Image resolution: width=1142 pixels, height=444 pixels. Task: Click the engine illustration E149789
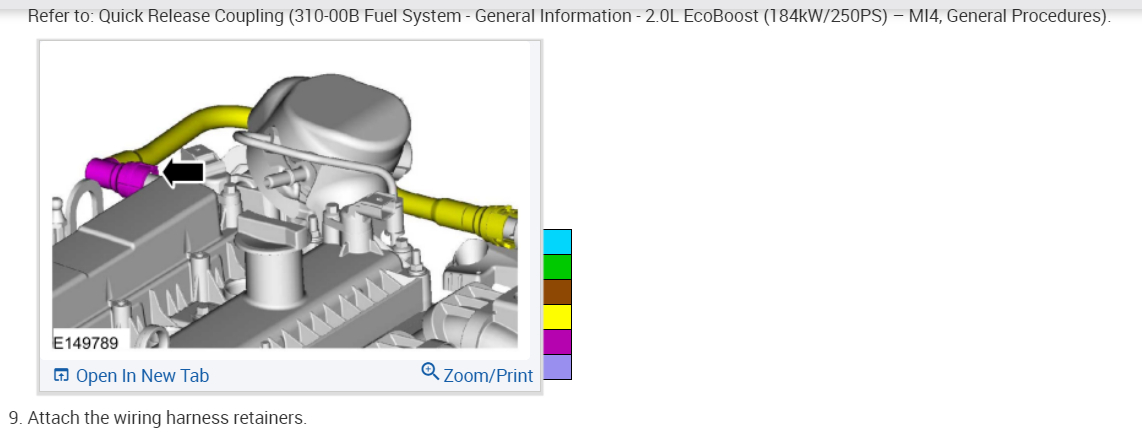pyautogui.click(x=285, y=201)
